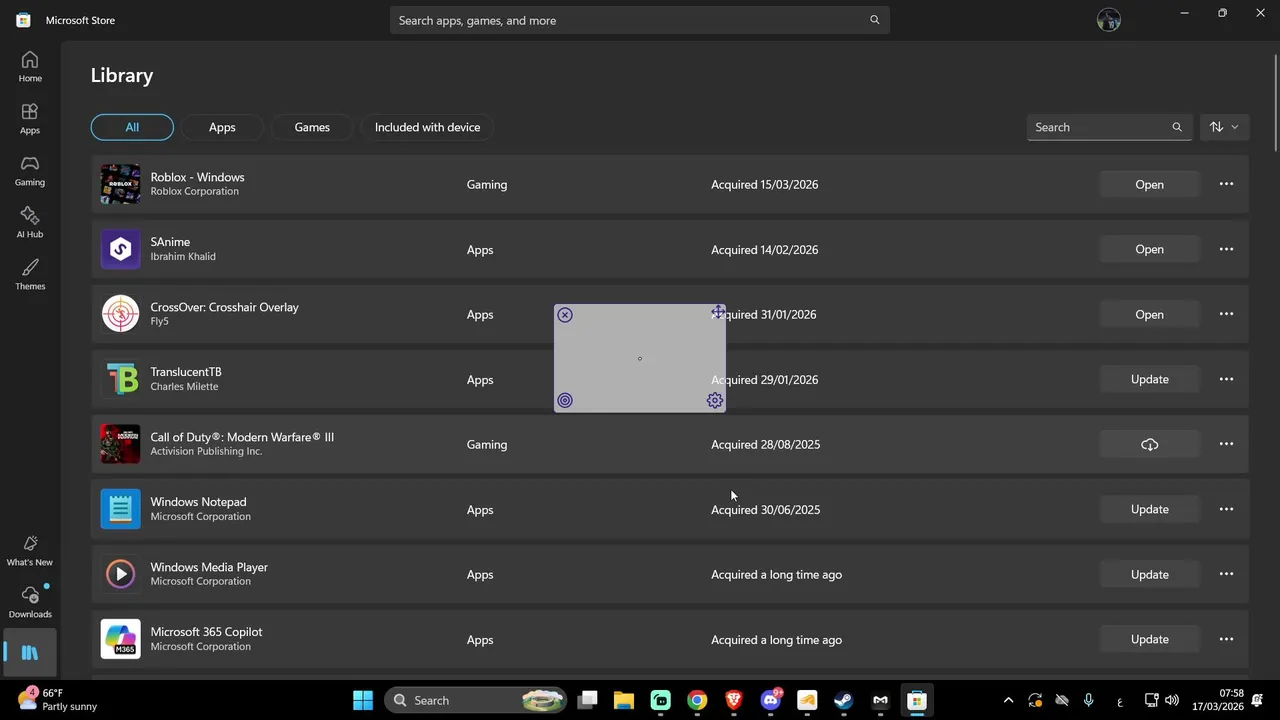Open the Home section in sidebar
Image resolution: width=1280 pixels, height=720 pixels.
[x=30, y=67]
